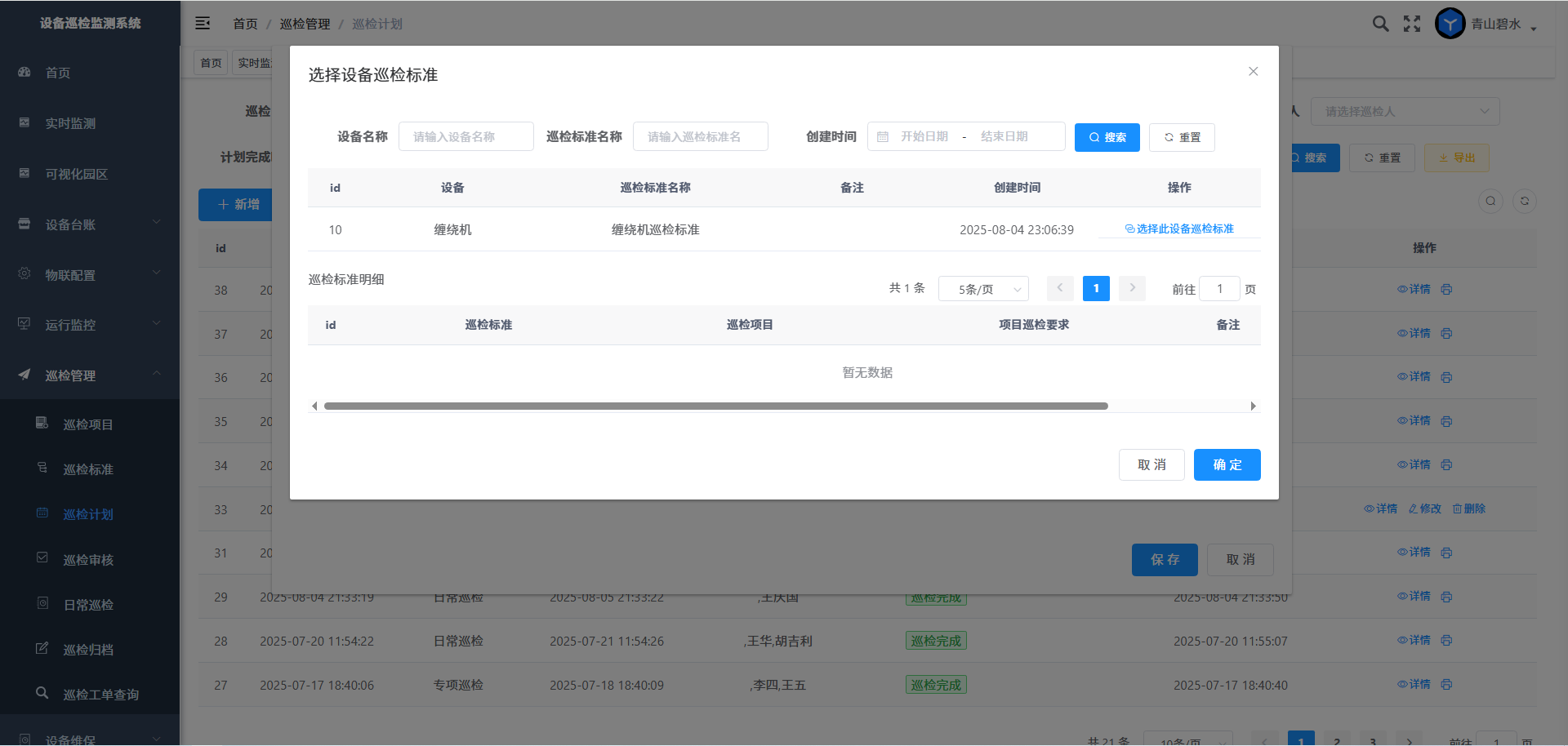Click the print icon in row 38
Screen dimensions: 1568x746
pos(1446,290)
